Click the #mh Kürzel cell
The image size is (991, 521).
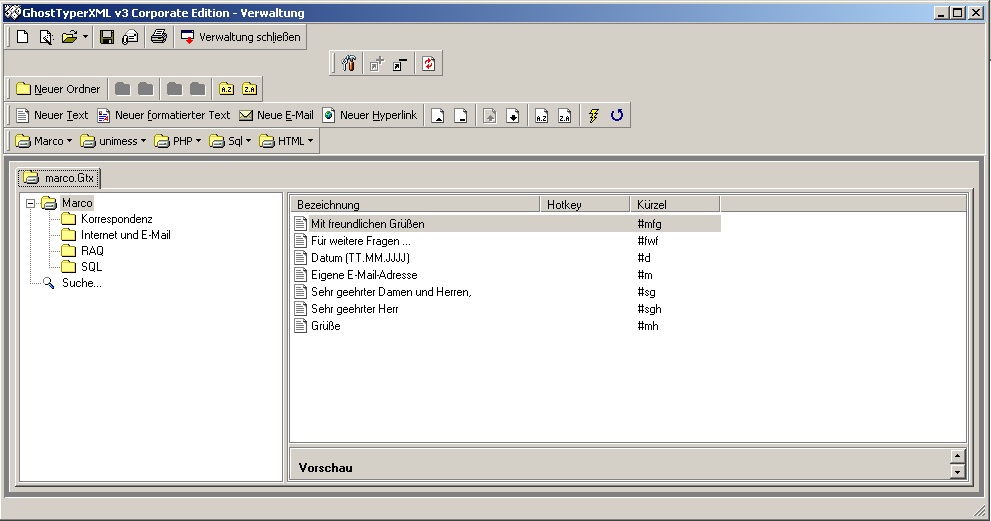[648, 326]
